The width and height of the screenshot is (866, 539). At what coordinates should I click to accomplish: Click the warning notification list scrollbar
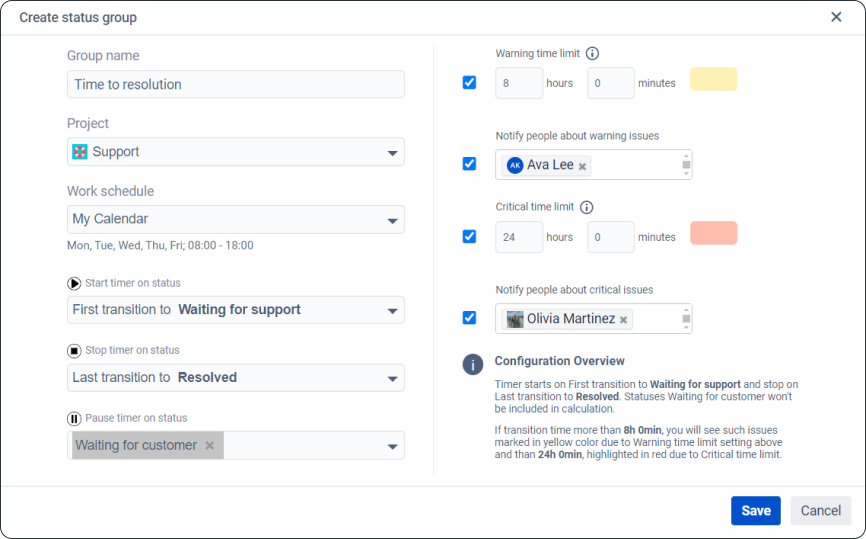tap(686, 165)
